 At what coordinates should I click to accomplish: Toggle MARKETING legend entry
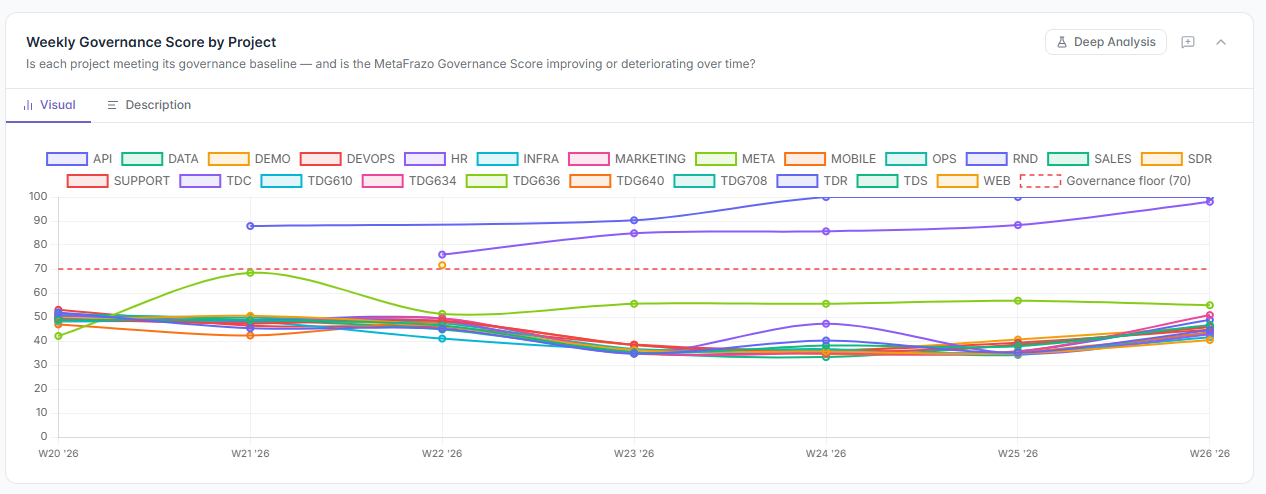click(627, 159)
